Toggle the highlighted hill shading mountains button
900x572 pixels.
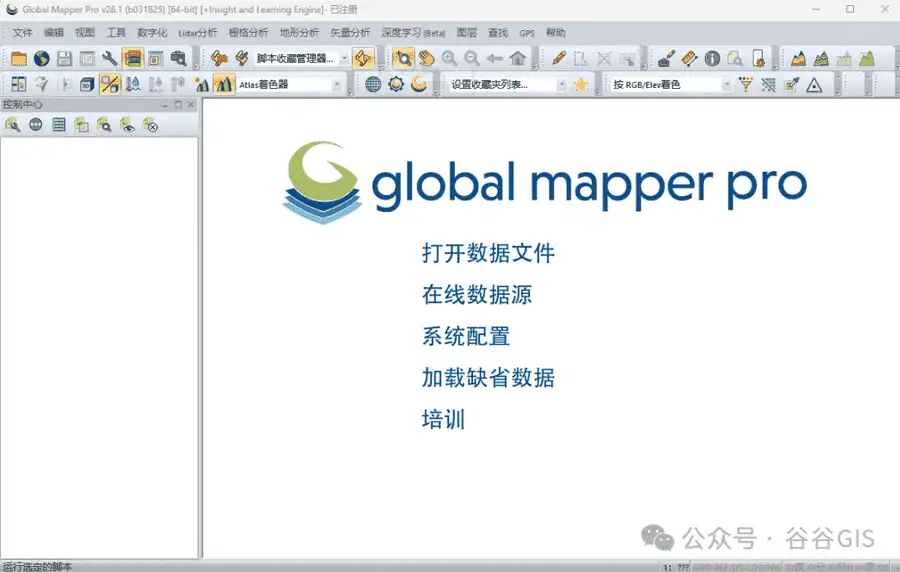point(224,85)
